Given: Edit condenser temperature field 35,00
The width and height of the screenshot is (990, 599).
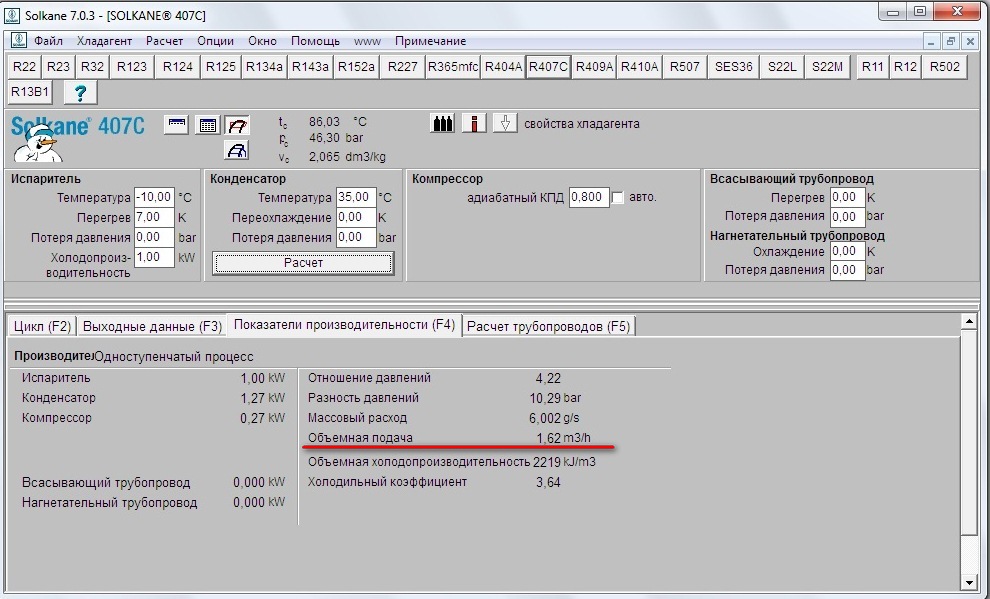Looking at the screenshot, I should pos(356,197).
